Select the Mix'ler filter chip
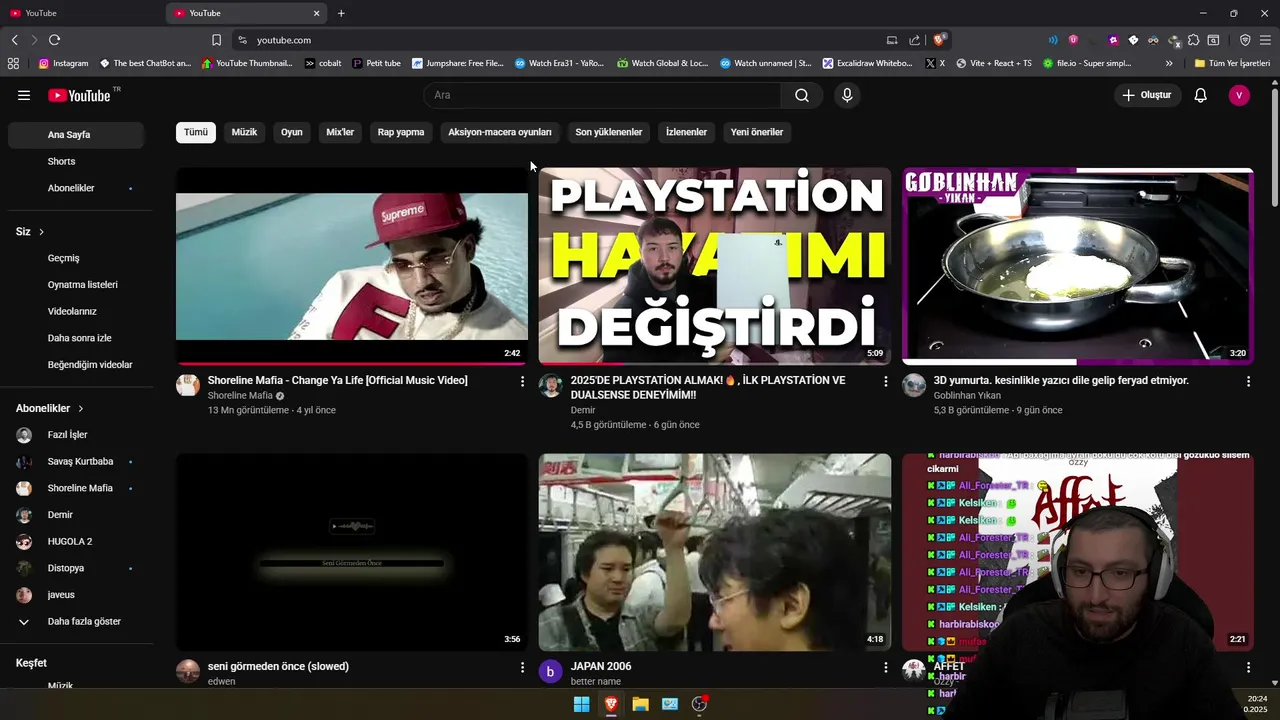1280x720 pixels. [x=340, y=132]
